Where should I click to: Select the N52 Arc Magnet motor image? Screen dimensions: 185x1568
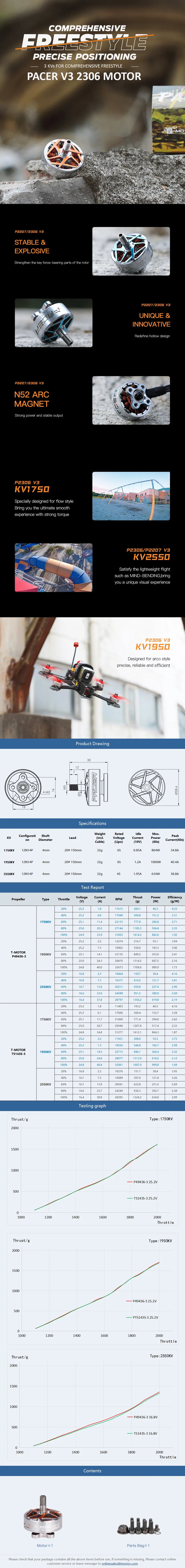[x=131, y=401]
